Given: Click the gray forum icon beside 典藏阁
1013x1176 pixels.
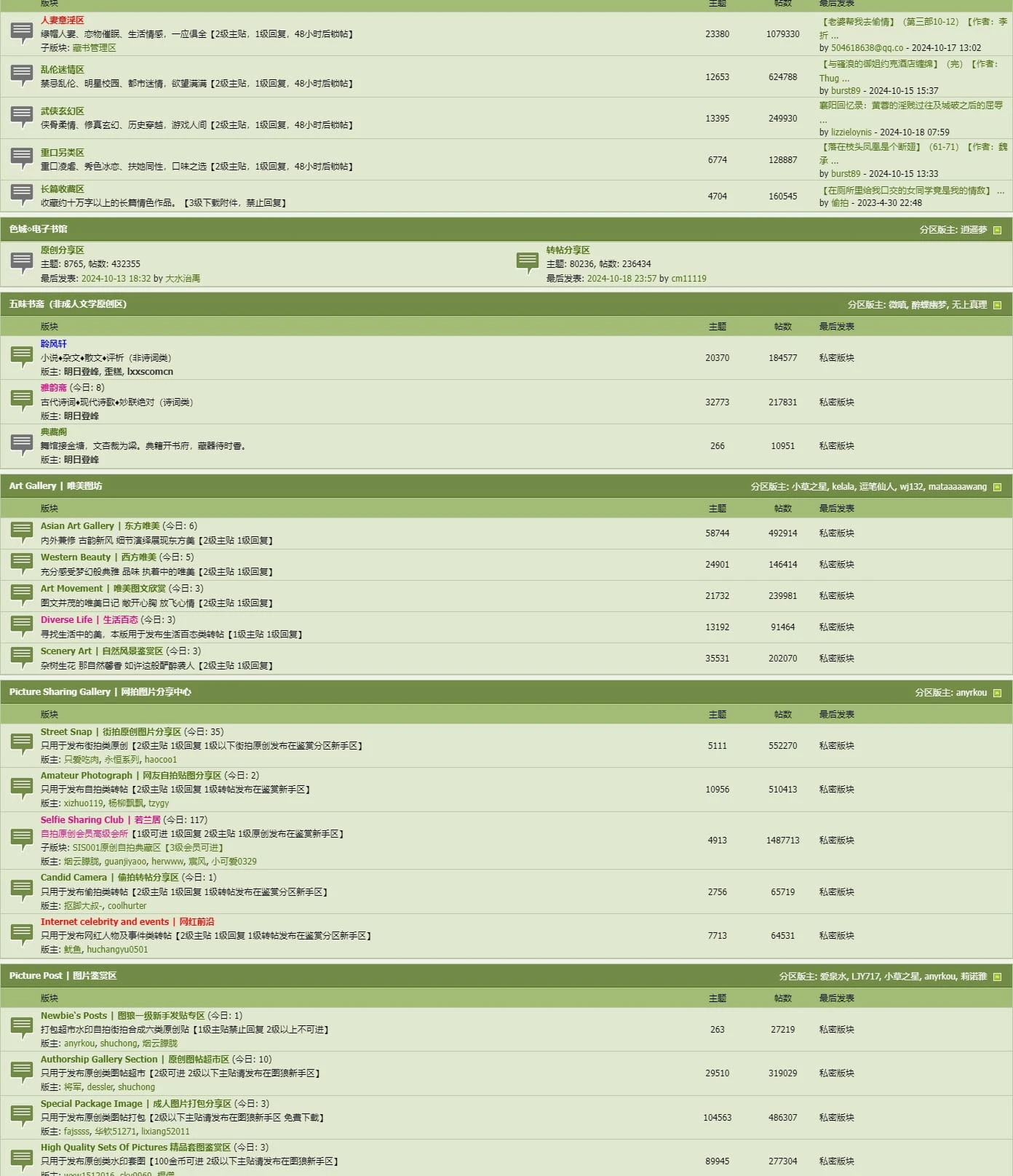Looking at the screenshot, I should click(22, 445).
